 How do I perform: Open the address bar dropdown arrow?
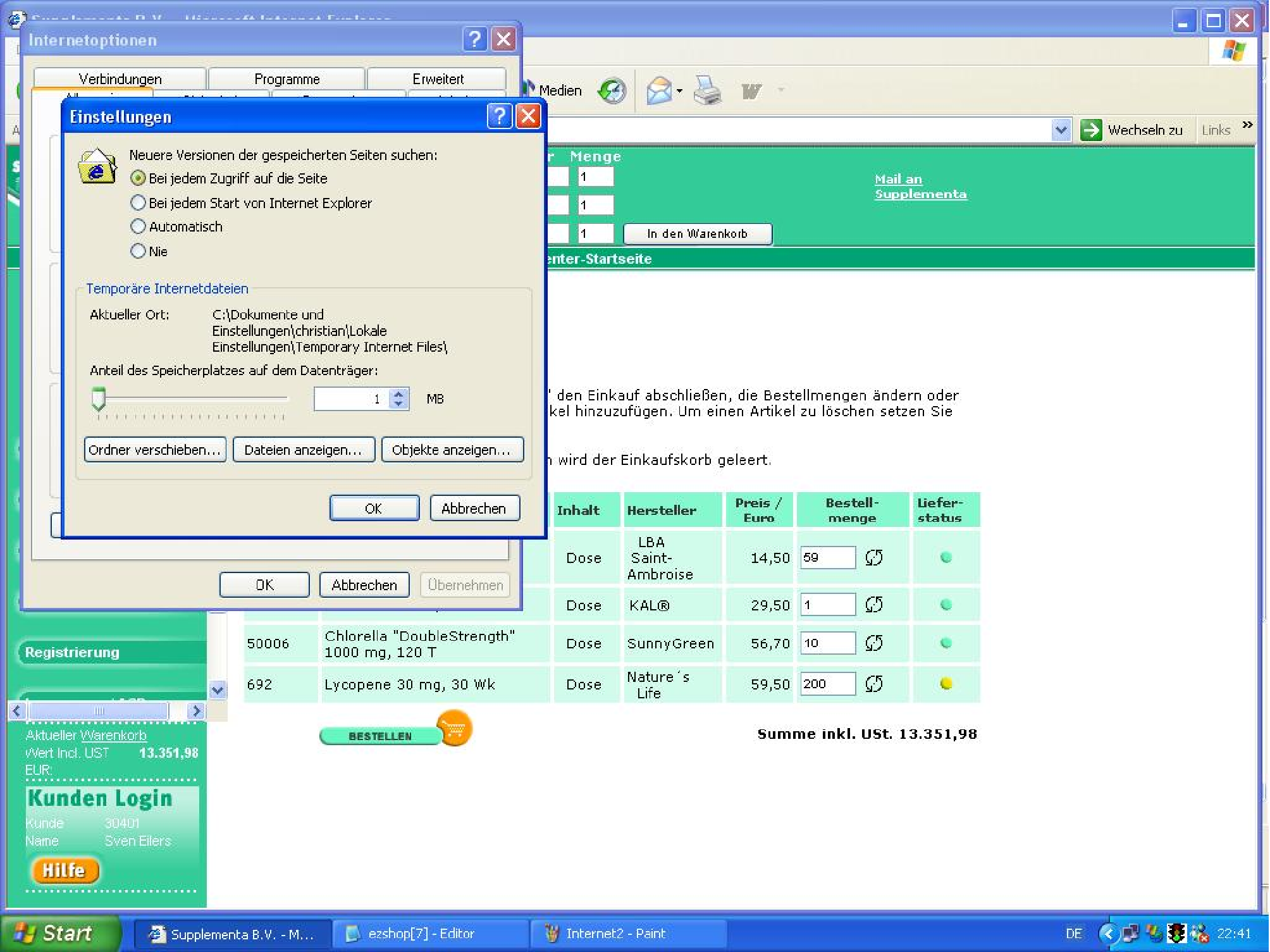pos(1061,130)
